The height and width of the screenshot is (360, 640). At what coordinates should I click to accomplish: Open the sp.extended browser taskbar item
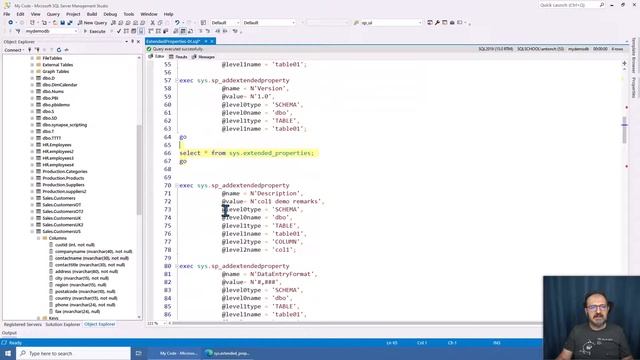(228, 353)
